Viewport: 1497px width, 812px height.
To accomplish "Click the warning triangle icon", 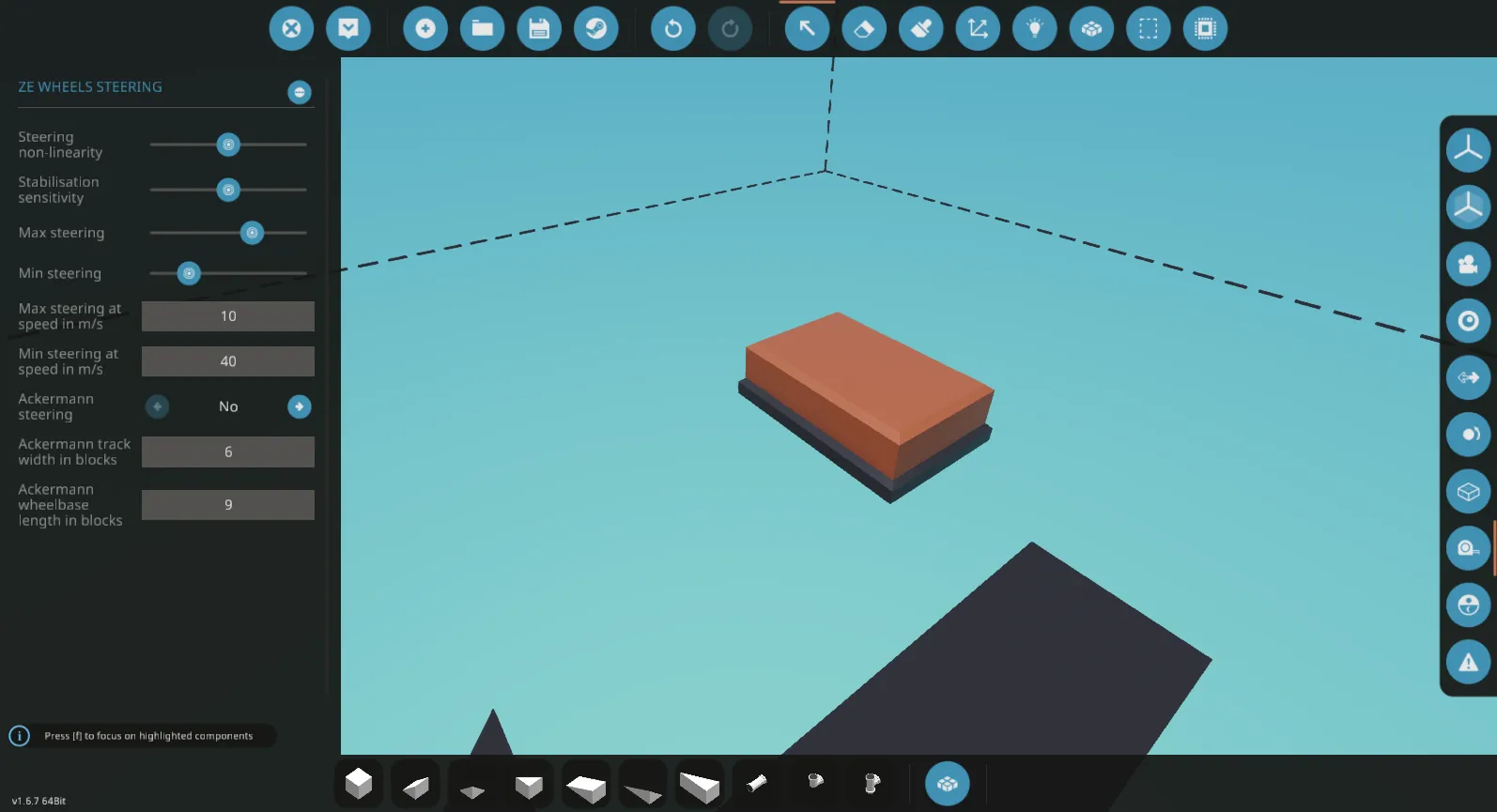I will [x=1468, y=663].
